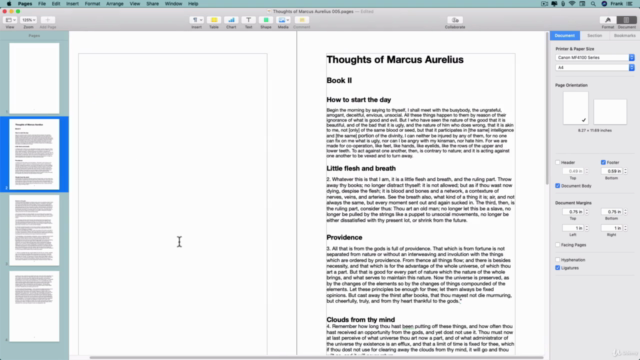Open the Arrange menu

tap(115, 4)
